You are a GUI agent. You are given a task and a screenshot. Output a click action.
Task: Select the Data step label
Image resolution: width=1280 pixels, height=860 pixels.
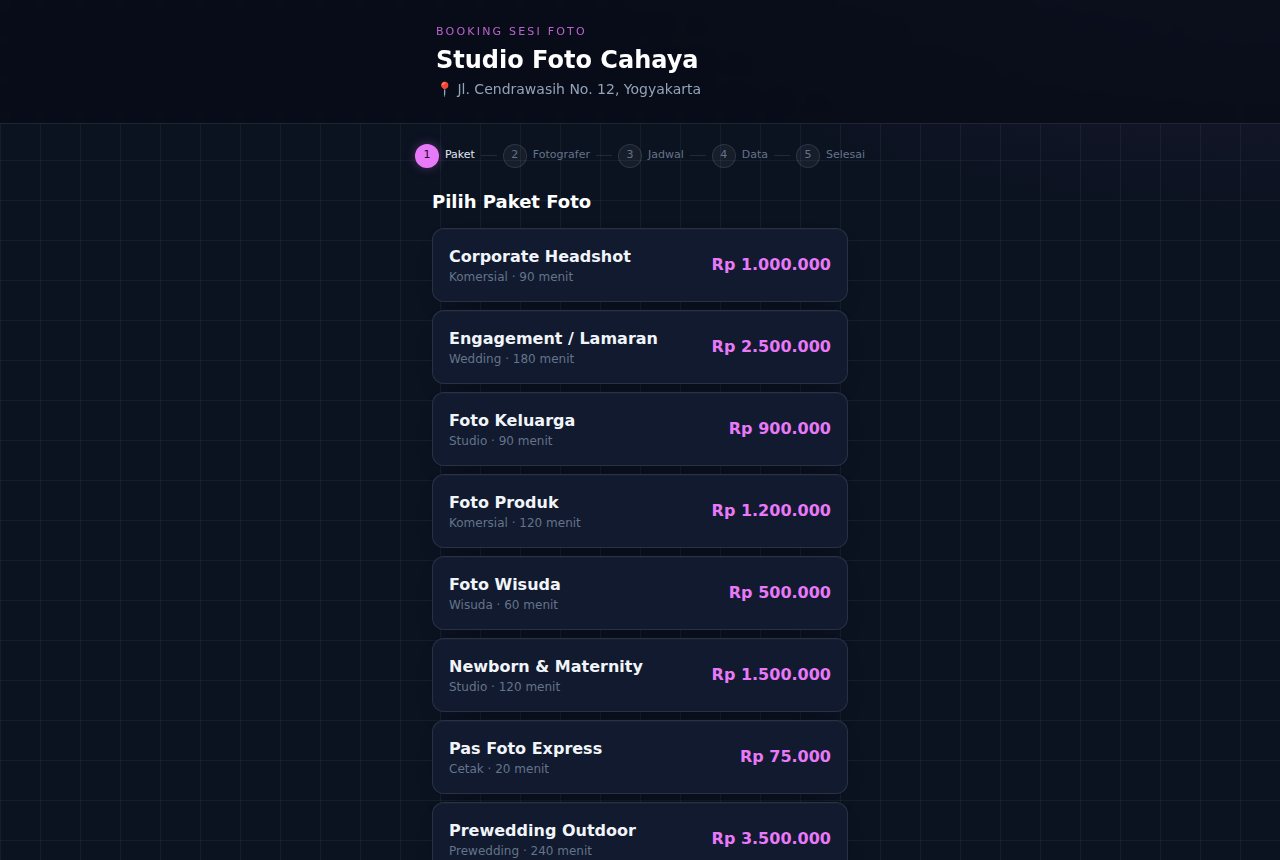[755, 155]
